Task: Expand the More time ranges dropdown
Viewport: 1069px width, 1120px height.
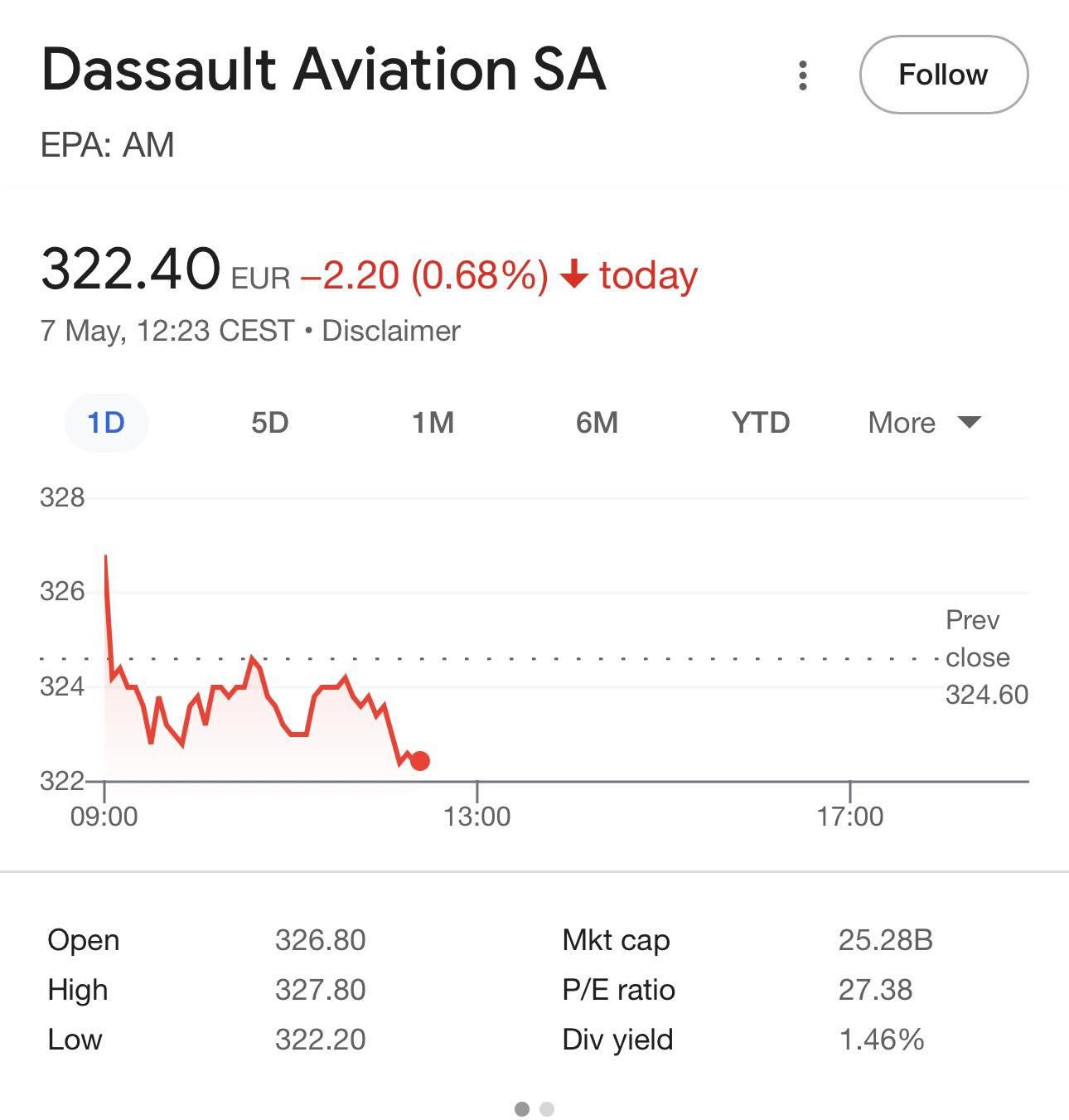Action: [924, 423]
